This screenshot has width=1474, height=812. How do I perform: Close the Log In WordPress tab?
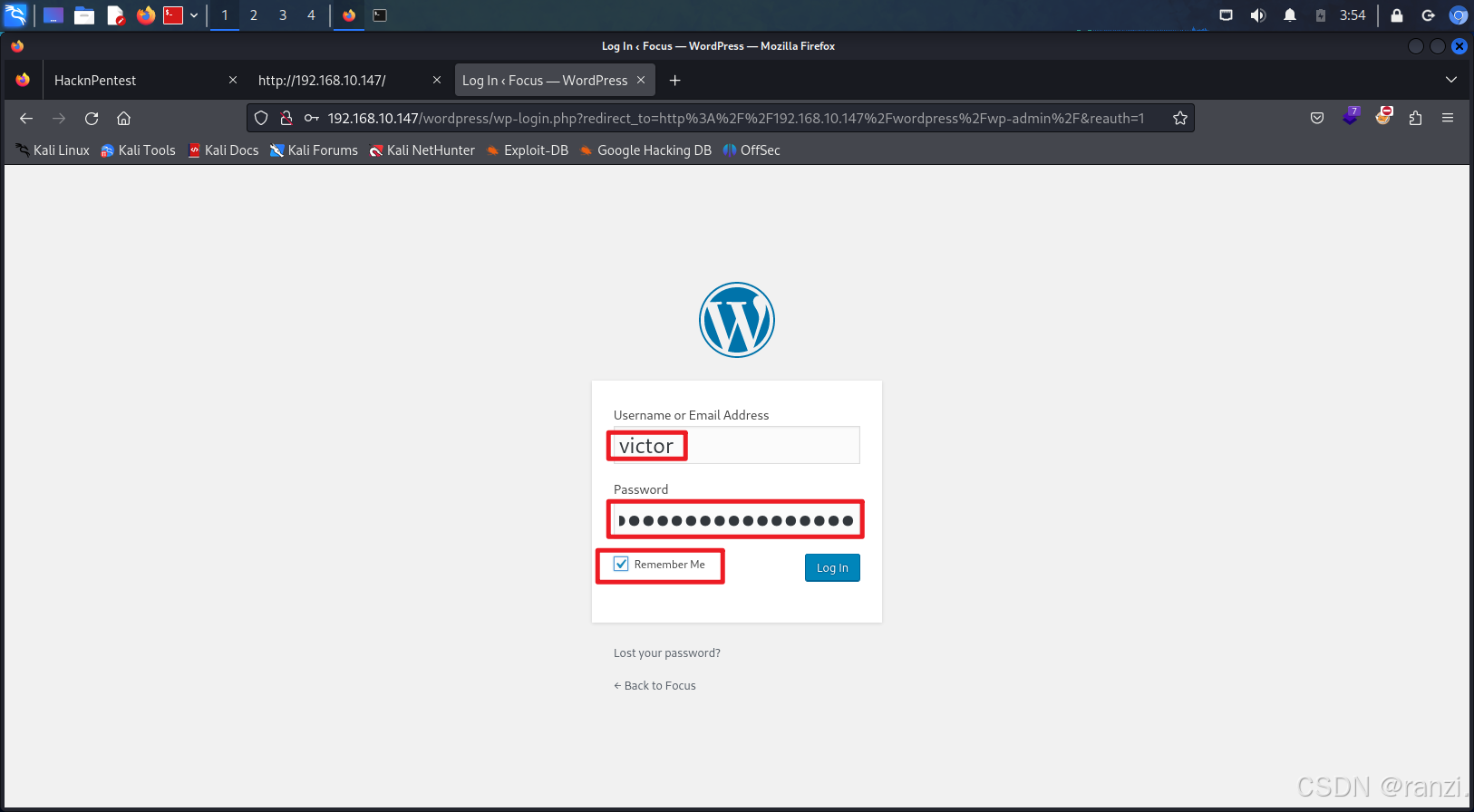tap(641, 80)
